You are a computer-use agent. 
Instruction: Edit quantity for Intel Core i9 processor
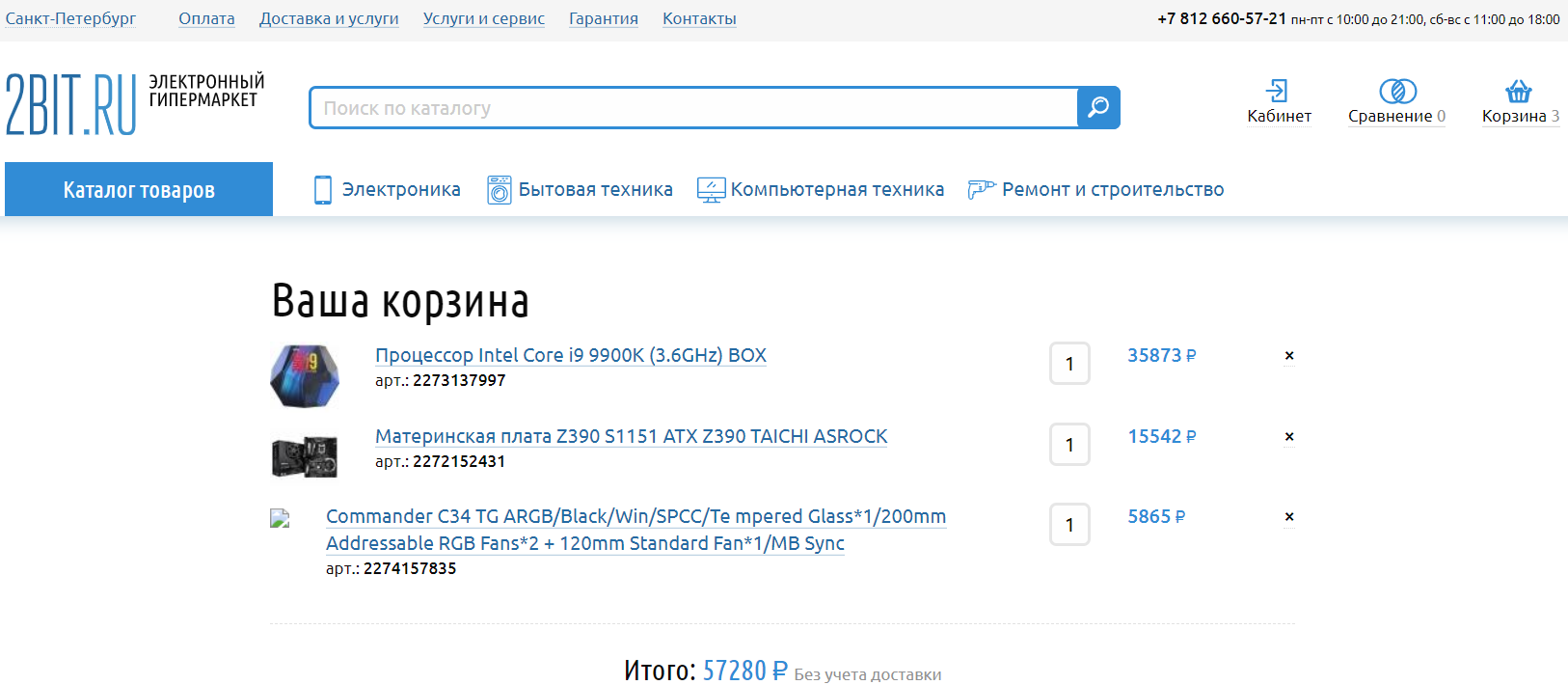(1069, 364)
